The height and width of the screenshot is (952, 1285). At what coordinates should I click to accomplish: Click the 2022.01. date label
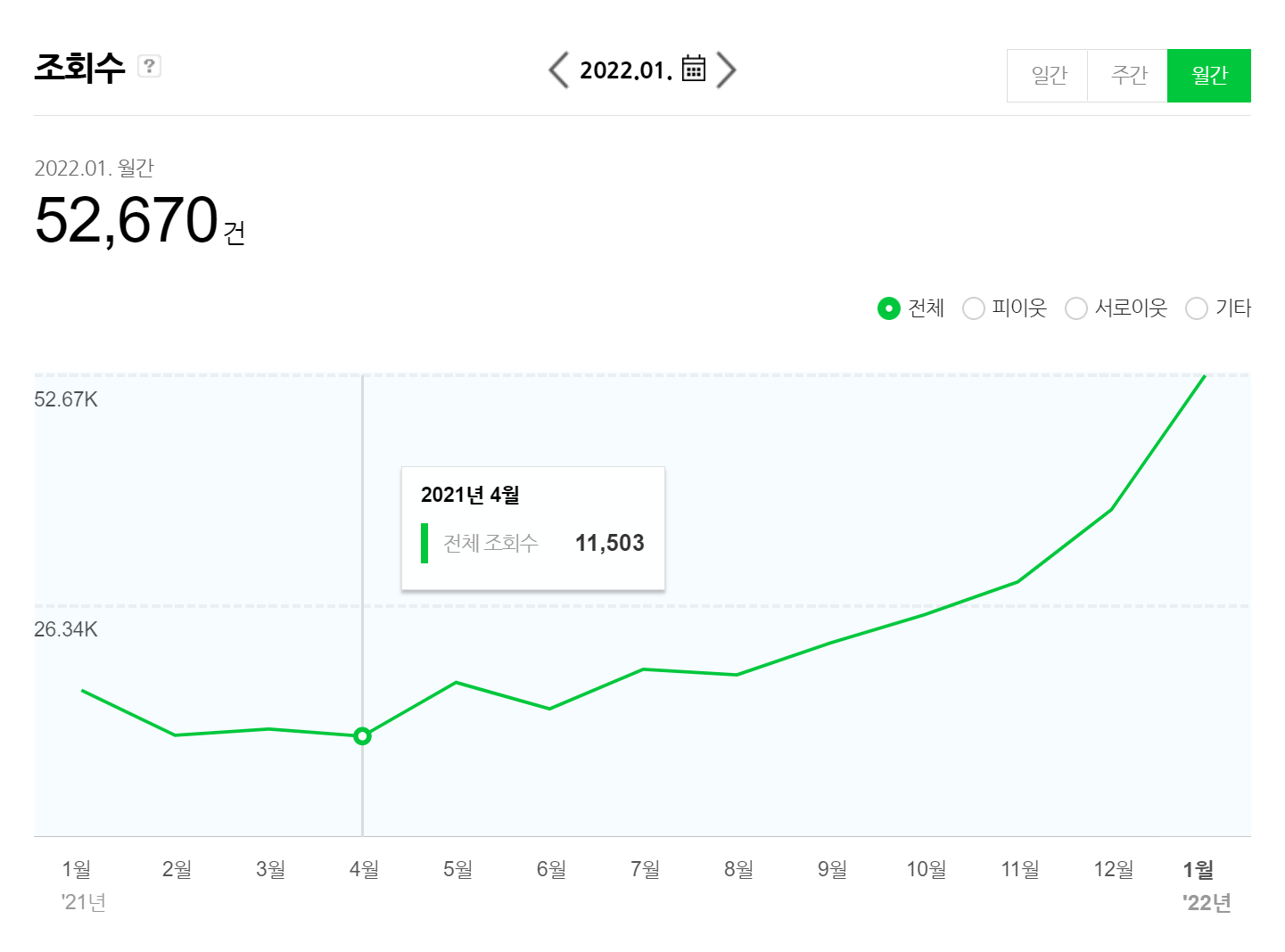[625, 70]
